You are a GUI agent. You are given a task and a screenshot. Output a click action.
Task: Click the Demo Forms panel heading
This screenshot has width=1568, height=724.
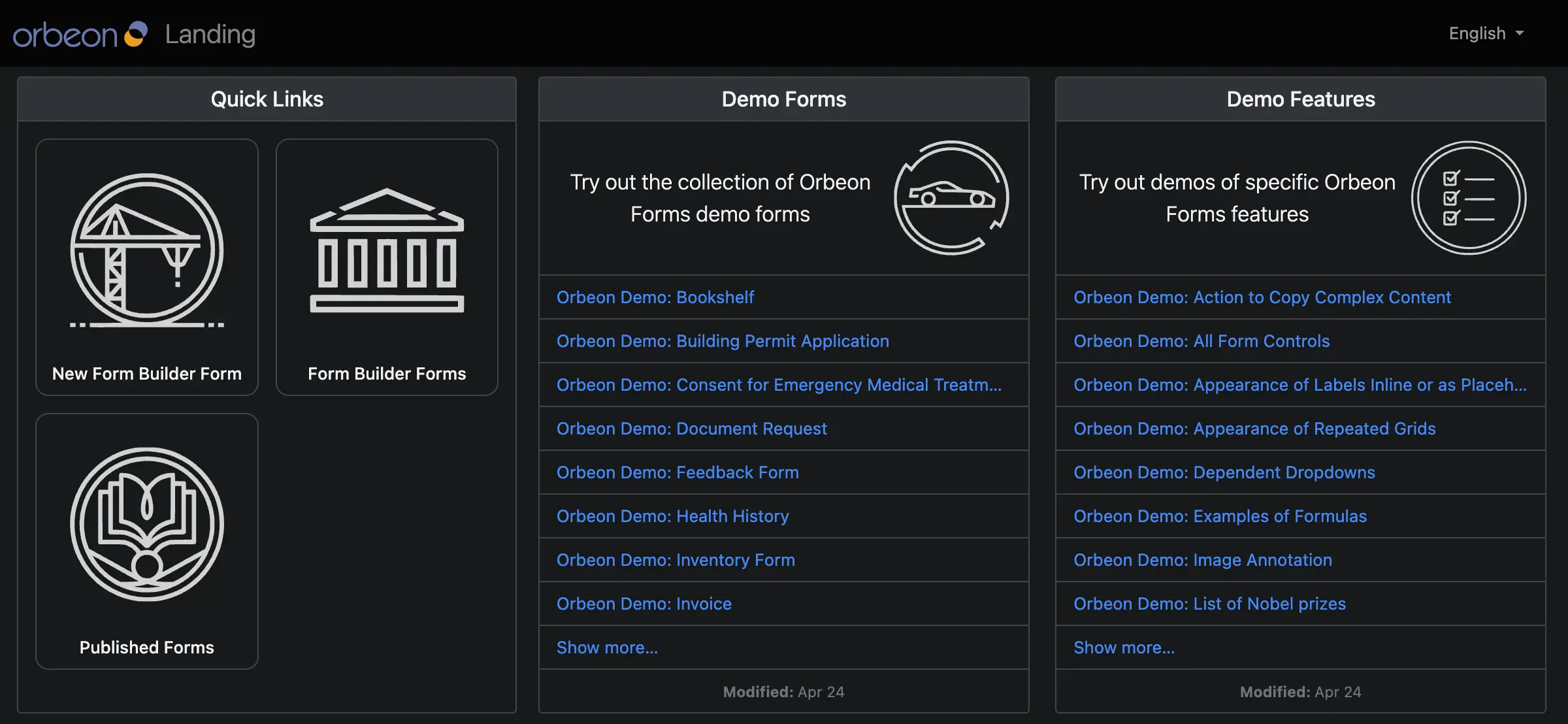point(784,99)
